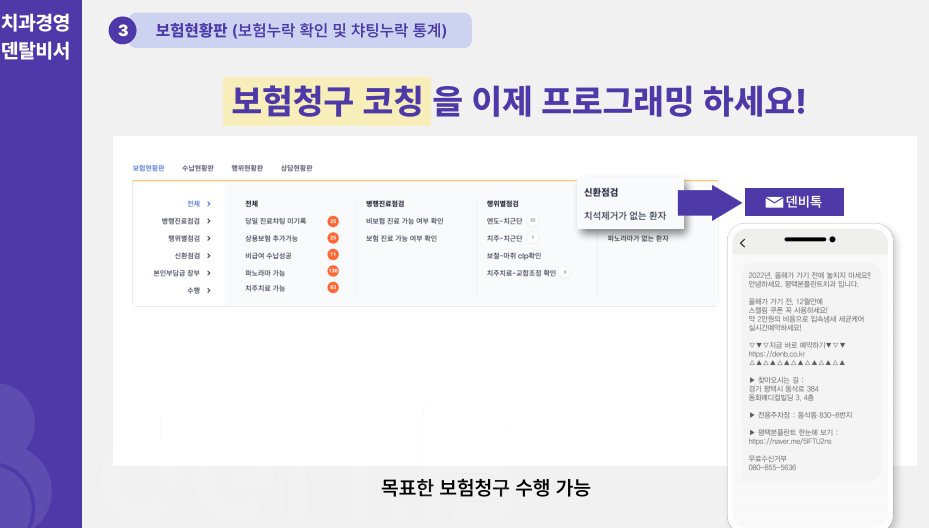Tap the back arrow in phone mockup

pyautogui.click(x=742, y=243)
